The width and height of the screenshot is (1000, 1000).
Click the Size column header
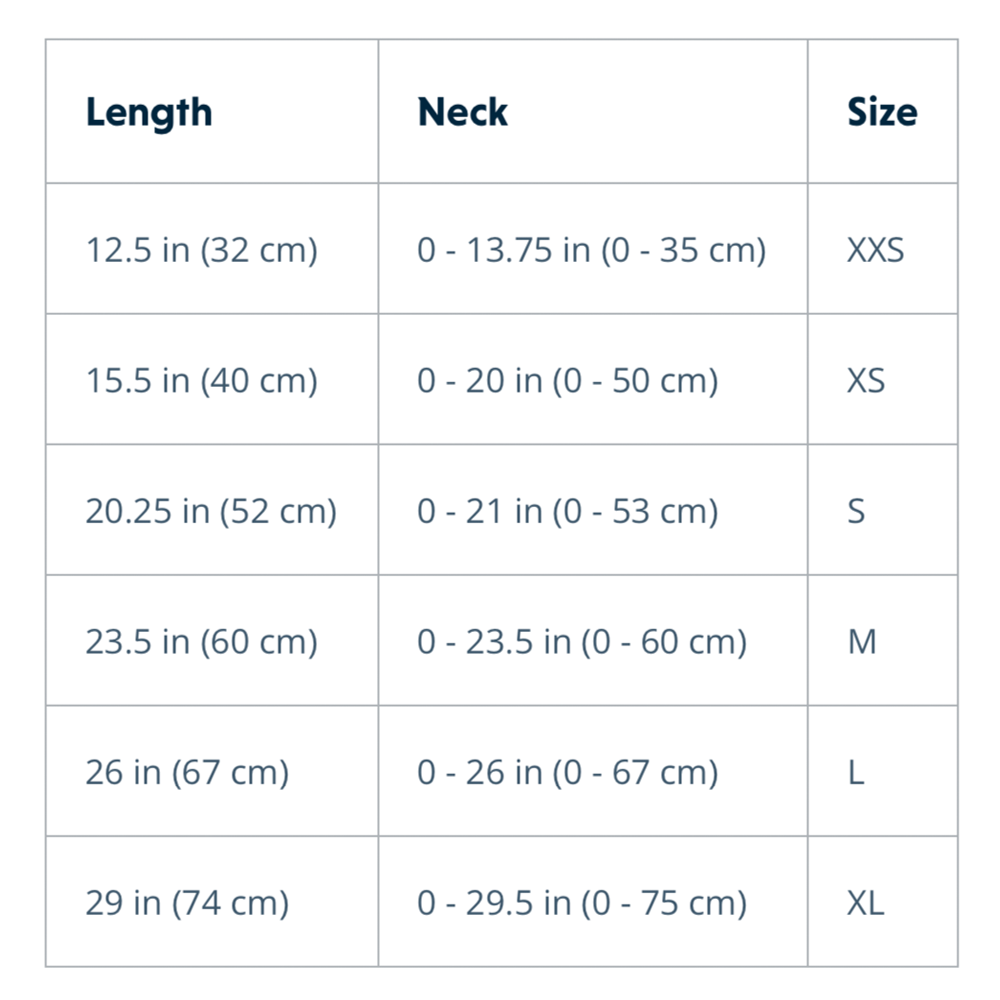(882, 112)
